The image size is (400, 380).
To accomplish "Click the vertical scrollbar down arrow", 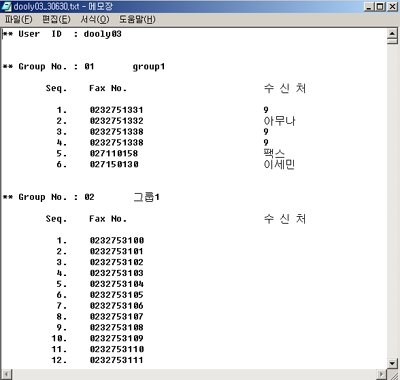I will (392, 363).
